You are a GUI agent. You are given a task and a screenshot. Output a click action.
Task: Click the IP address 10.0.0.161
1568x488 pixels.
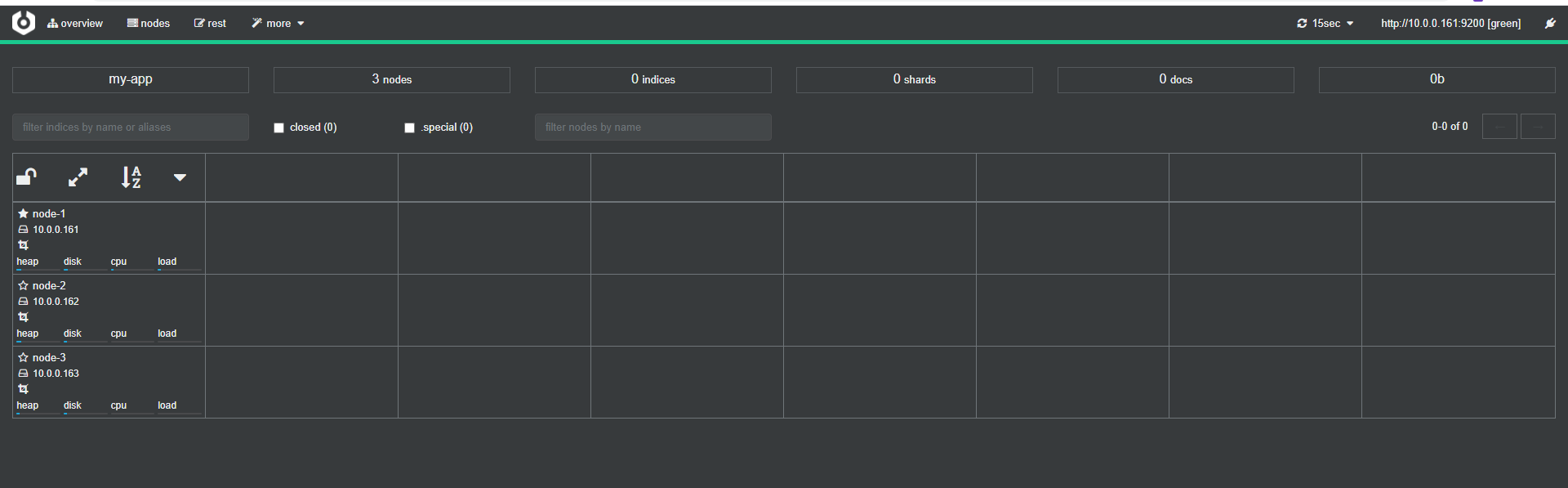coord(56,230)
